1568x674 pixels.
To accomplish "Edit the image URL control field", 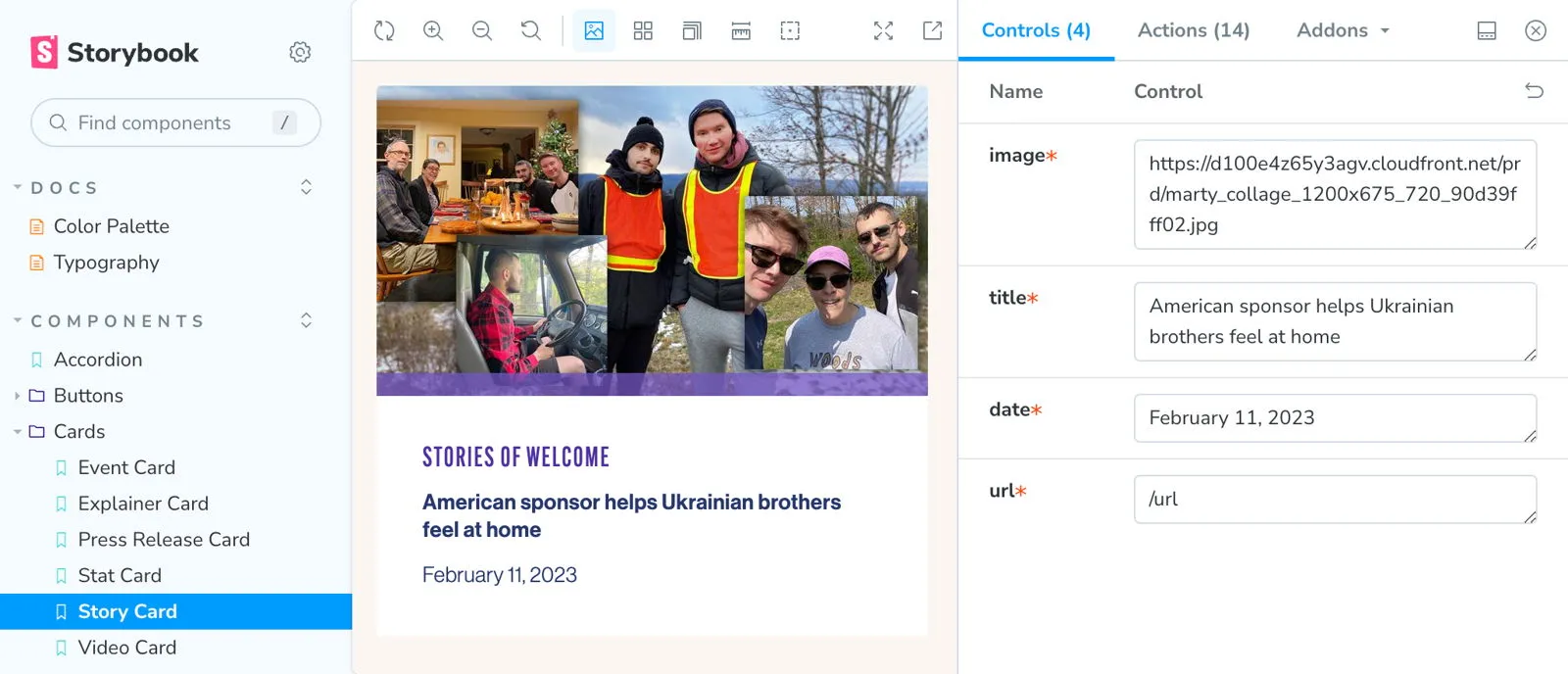I will tap(1335, 194).
